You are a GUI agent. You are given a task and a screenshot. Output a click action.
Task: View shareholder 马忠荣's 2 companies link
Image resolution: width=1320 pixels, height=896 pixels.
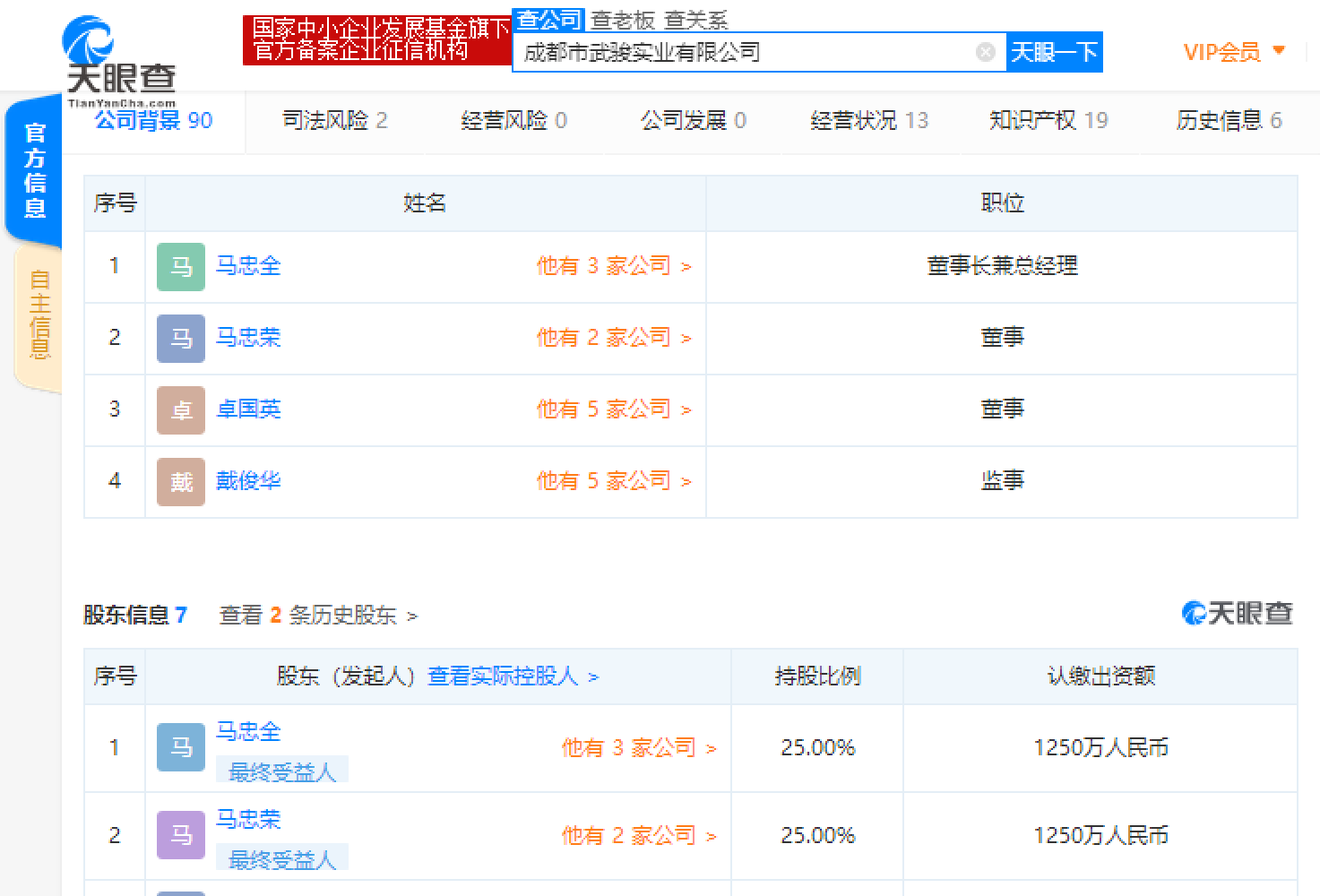click(x=639, y=836)
